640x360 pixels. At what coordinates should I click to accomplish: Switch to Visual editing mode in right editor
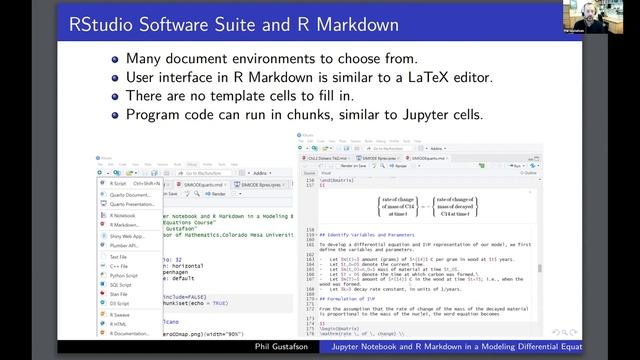(x=326, y=173)
